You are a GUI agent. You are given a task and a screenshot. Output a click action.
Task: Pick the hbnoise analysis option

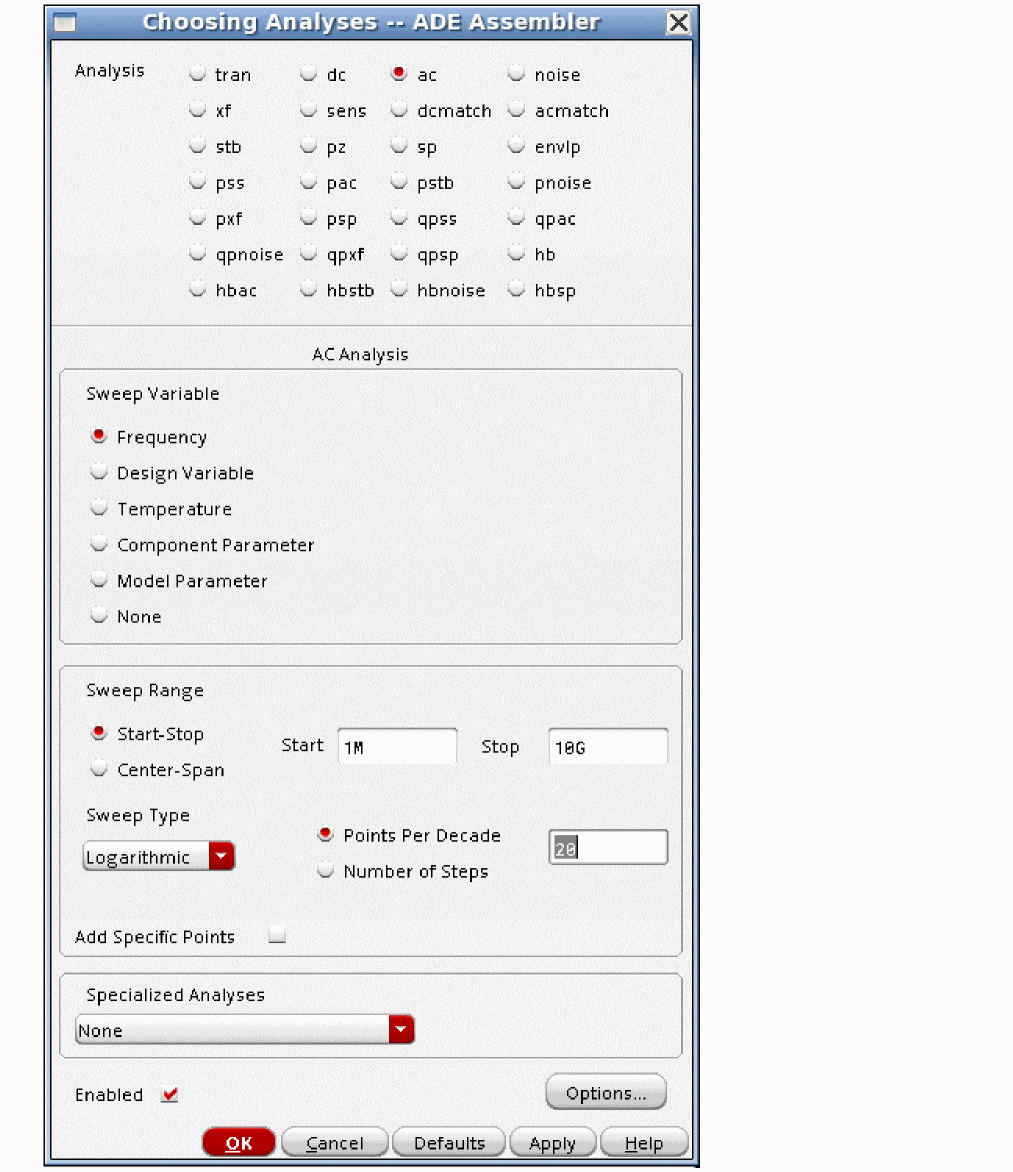(x=399, y=289)
